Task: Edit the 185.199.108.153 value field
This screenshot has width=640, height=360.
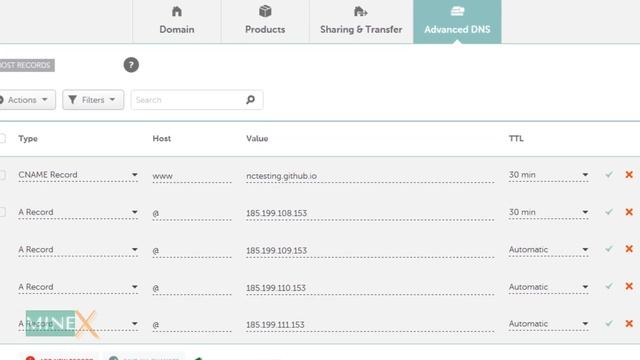Action: point(370,213)
